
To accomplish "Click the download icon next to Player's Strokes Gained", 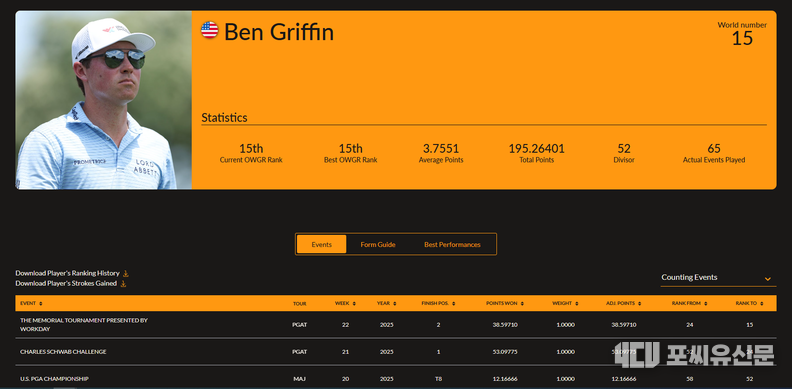I will 123,283.
